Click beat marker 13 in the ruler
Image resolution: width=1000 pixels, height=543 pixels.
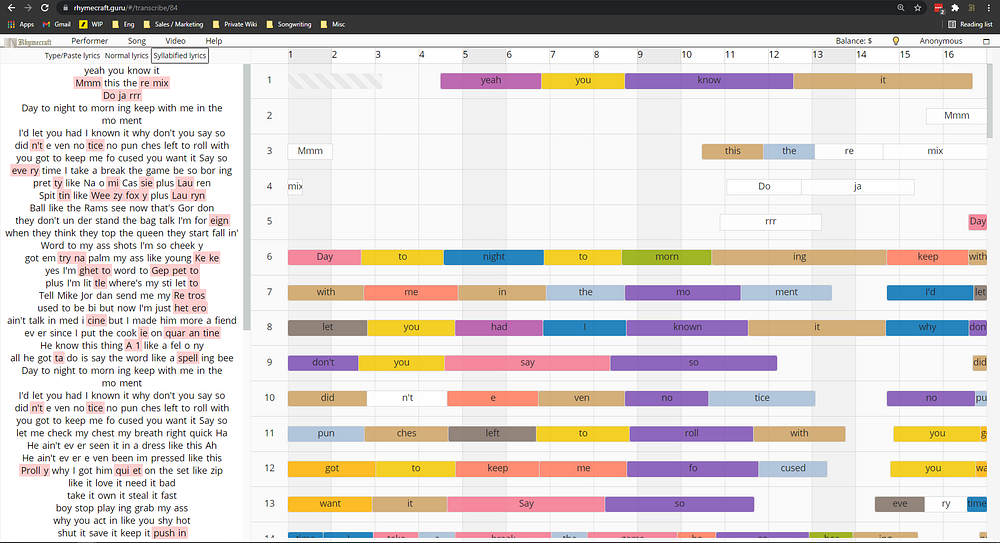coord(817,55)
